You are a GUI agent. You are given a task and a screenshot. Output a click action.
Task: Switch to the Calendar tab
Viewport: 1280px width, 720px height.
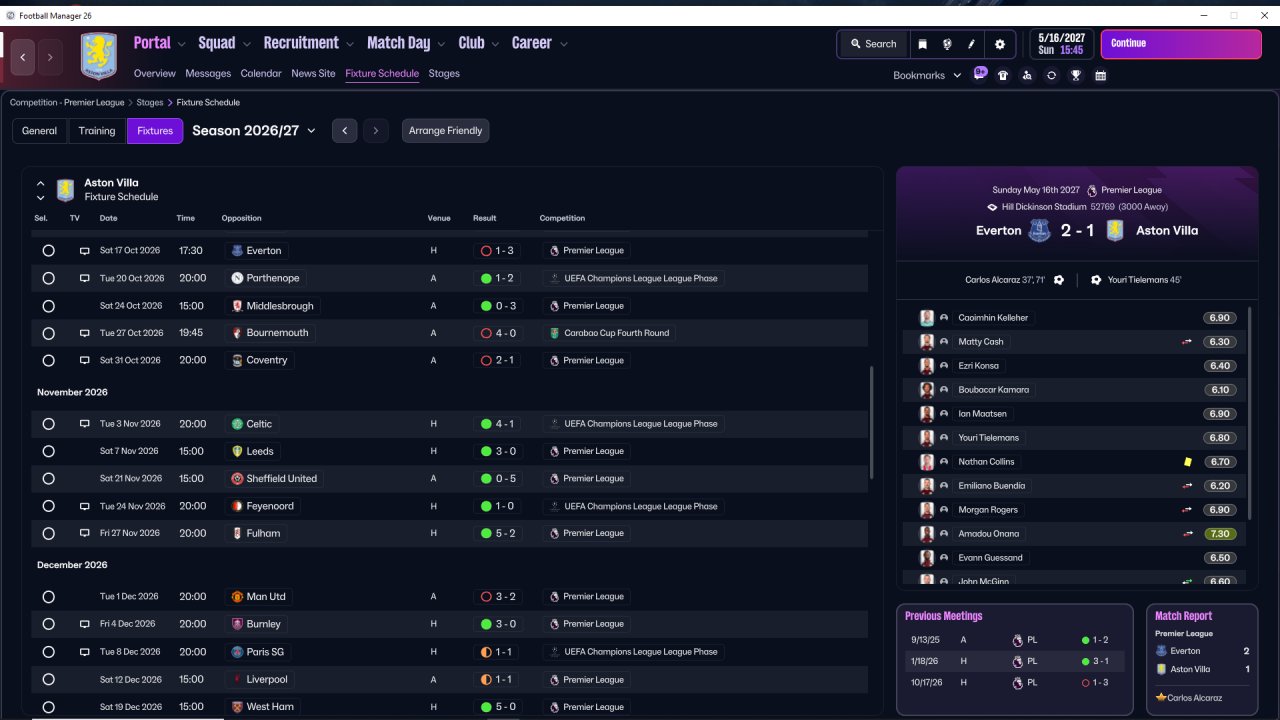(261, 74)
